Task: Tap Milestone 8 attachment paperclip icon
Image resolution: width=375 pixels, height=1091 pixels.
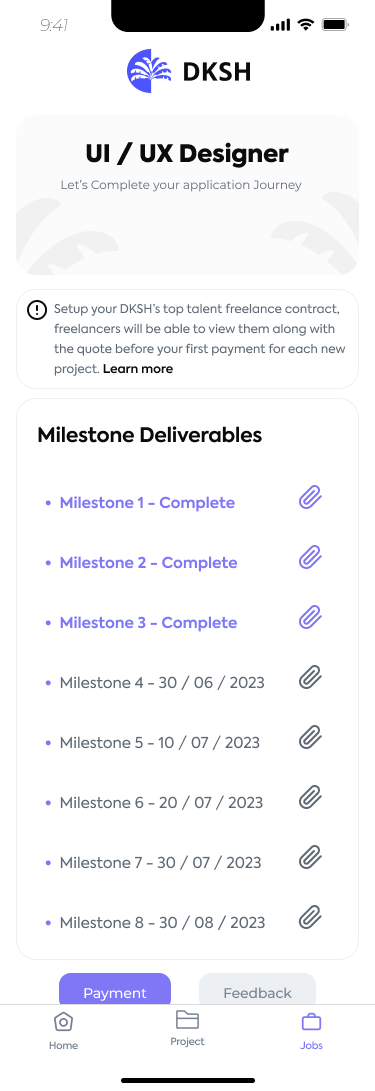Action: point(310,917)
